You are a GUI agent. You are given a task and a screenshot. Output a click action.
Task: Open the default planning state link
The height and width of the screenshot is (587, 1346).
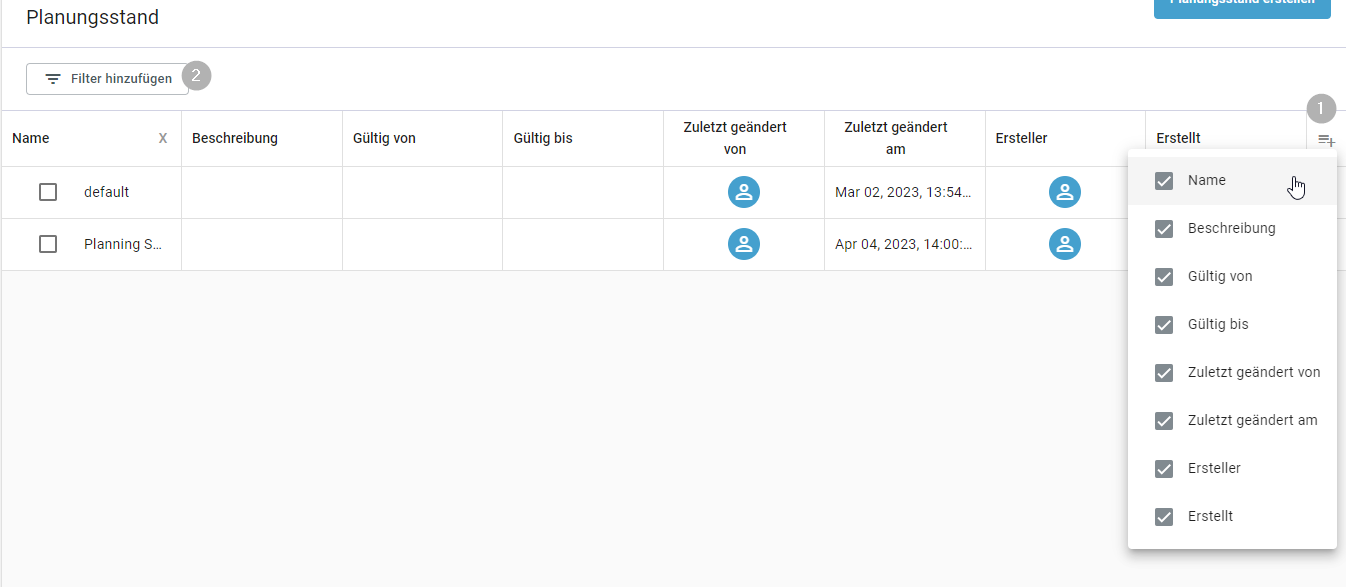(106, 192)
